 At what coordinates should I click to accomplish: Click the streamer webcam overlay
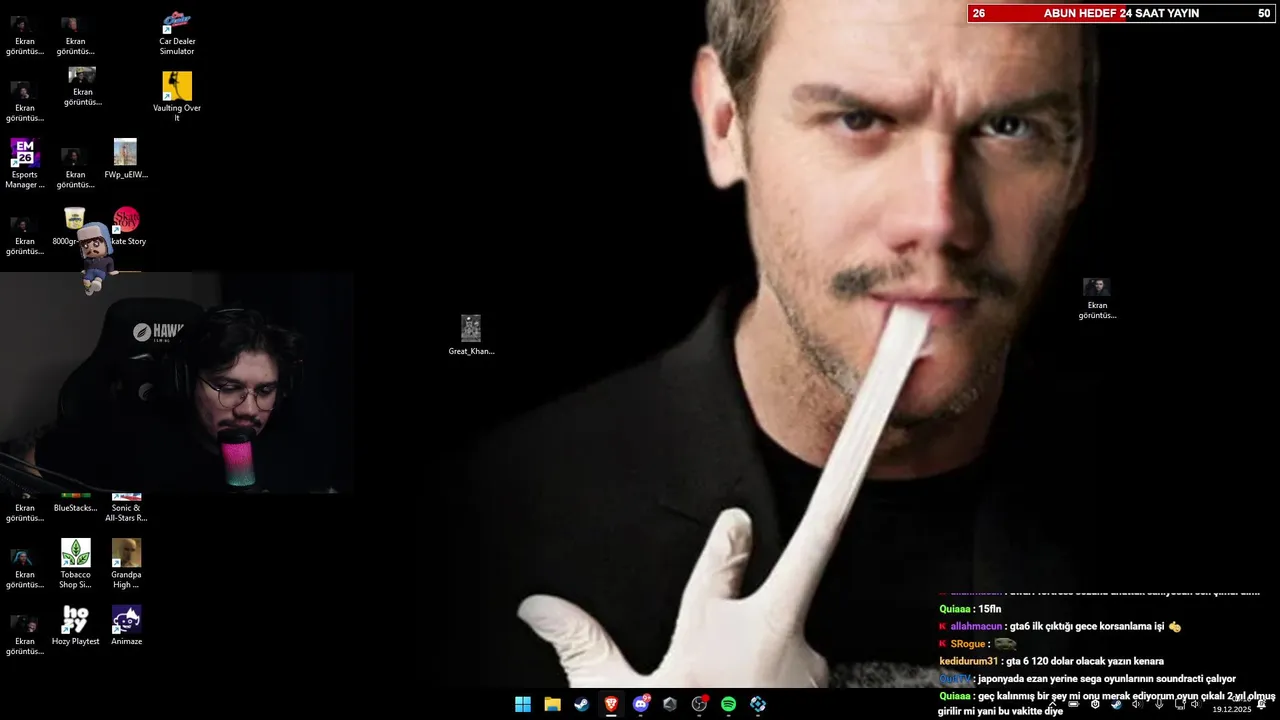point(176,383)
